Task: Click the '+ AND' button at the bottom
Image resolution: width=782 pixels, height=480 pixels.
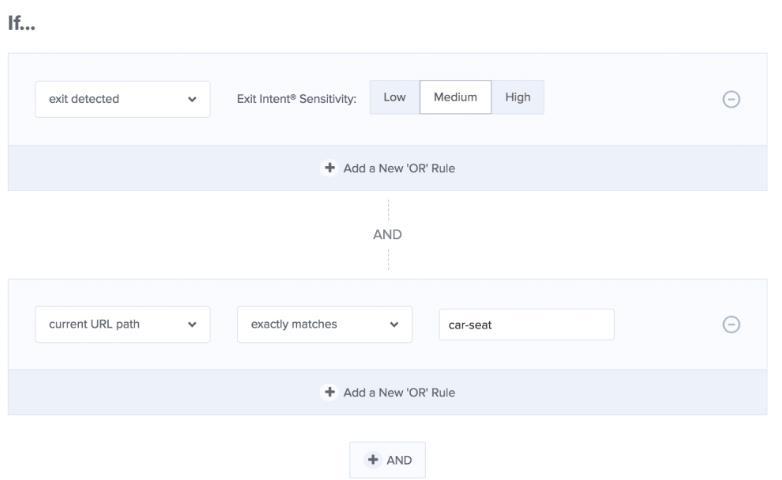Action: (388, 460)
